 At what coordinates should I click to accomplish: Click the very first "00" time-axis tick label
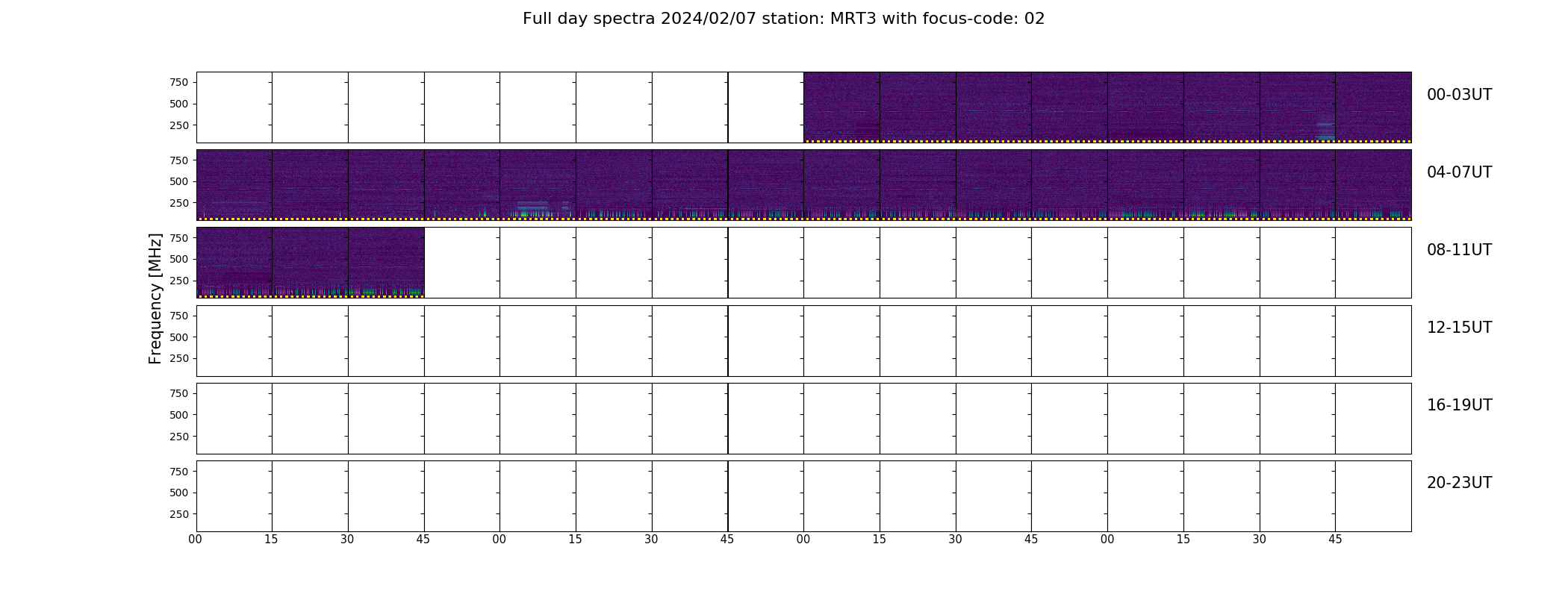pos(196,540)
